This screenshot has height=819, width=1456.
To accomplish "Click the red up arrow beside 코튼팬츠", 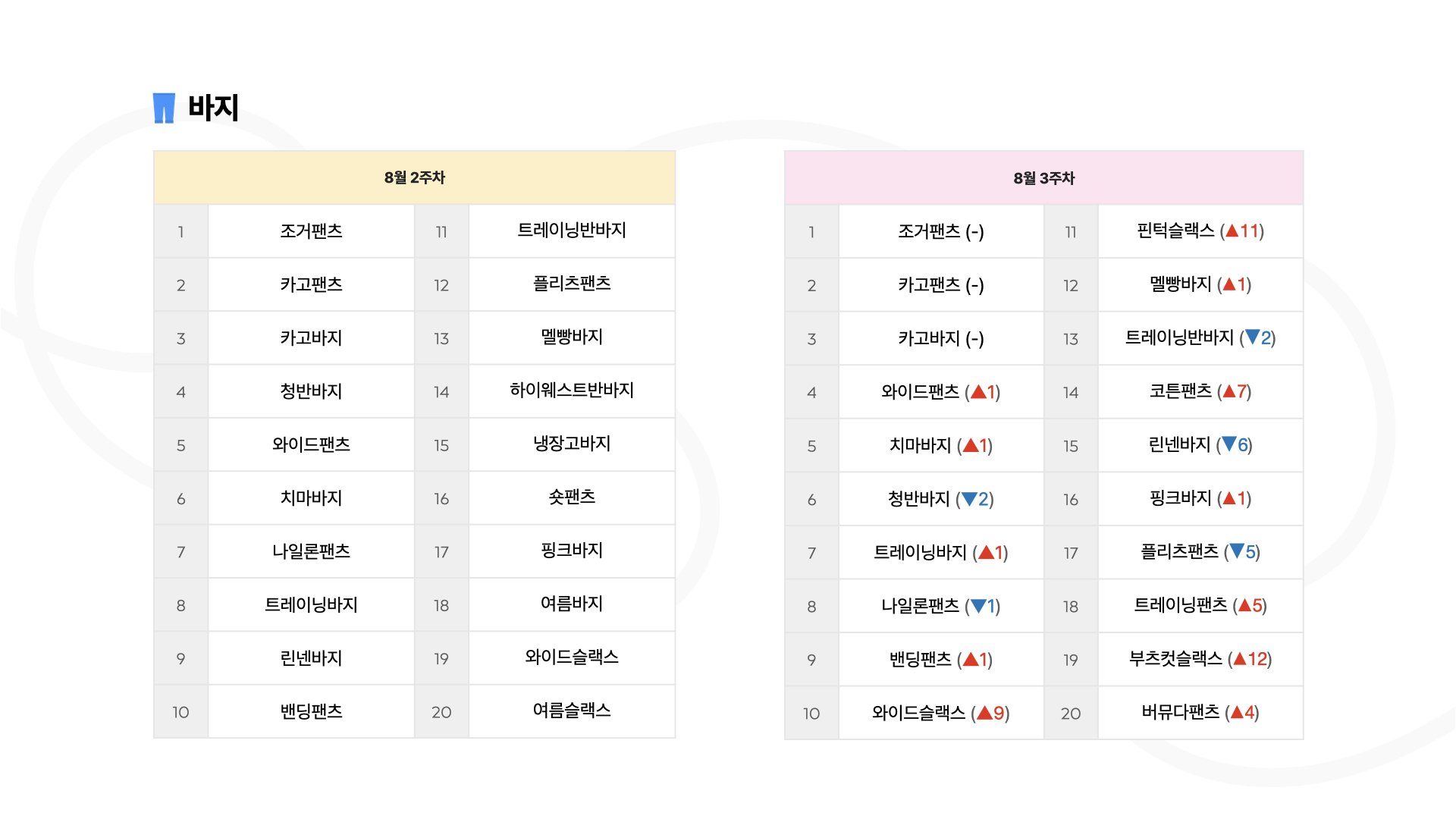I will click(1229, 391).
